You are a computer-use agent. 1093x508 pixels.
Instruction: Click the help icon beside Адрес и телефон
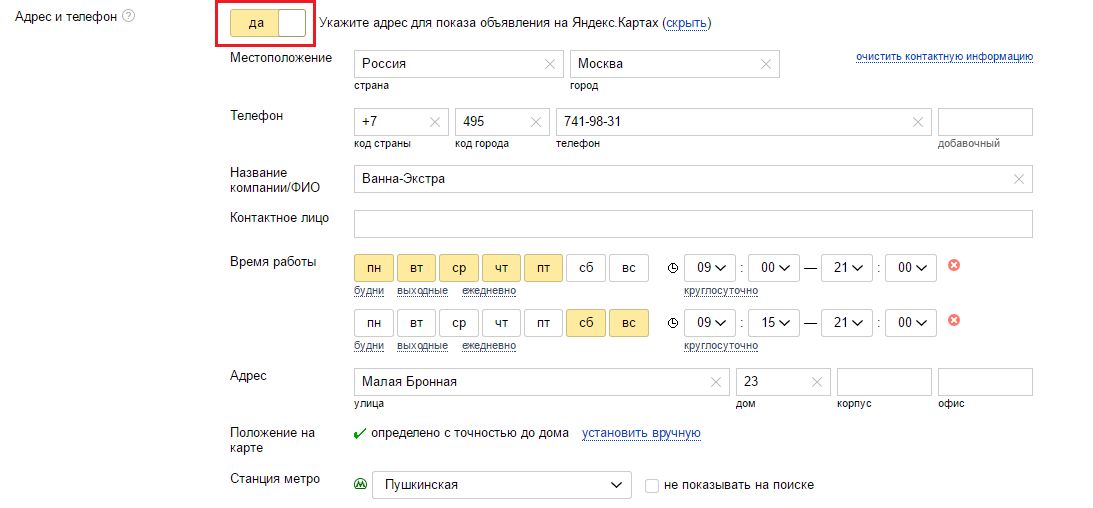[x=129, y=16]
